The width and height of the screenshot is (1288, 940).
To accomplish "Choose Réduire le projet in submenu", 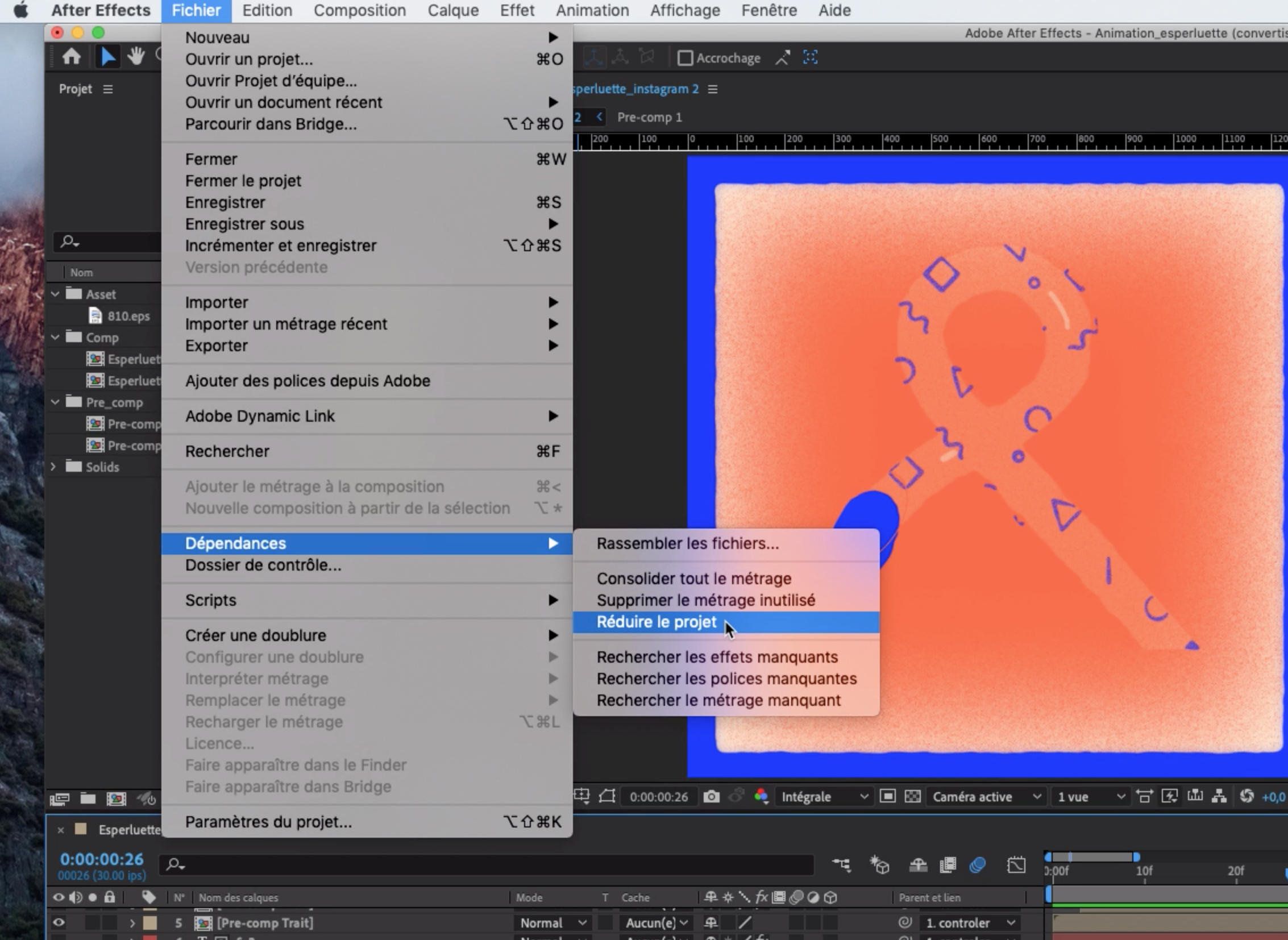I will 726,622.
